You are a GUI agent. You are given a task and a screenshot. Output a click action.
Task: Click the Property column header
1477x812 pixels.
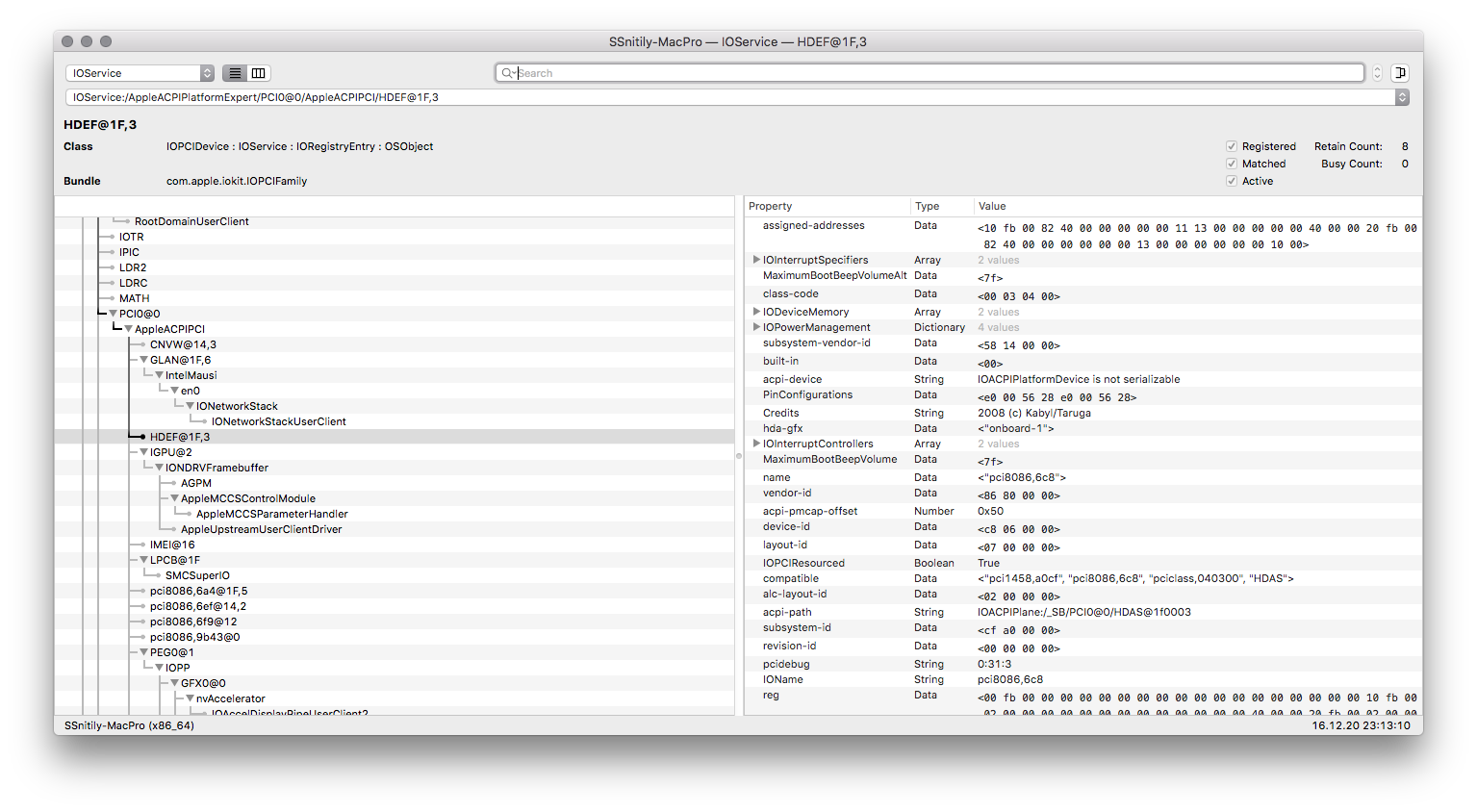click(771, 206)
